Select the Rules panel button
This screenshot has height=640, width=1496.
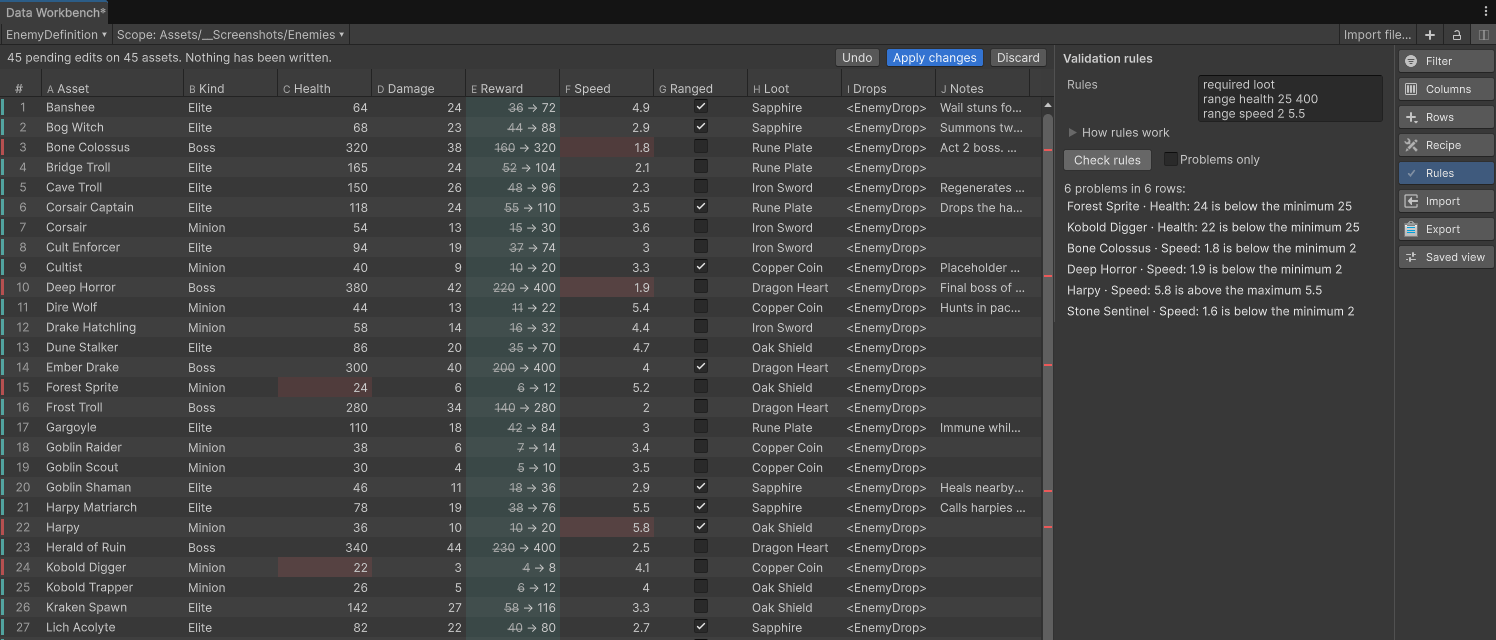pyautogui.click(x=1446, y=173)
